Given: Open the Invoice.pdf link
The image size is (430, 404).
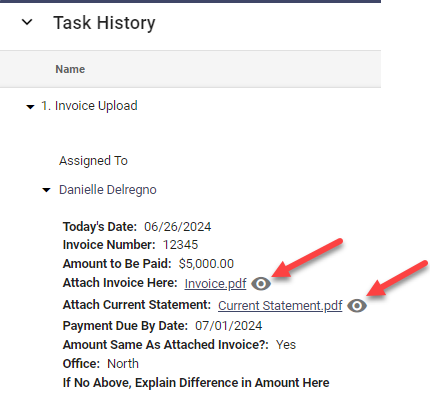Looking at the screenshot, I should [215, 284].
